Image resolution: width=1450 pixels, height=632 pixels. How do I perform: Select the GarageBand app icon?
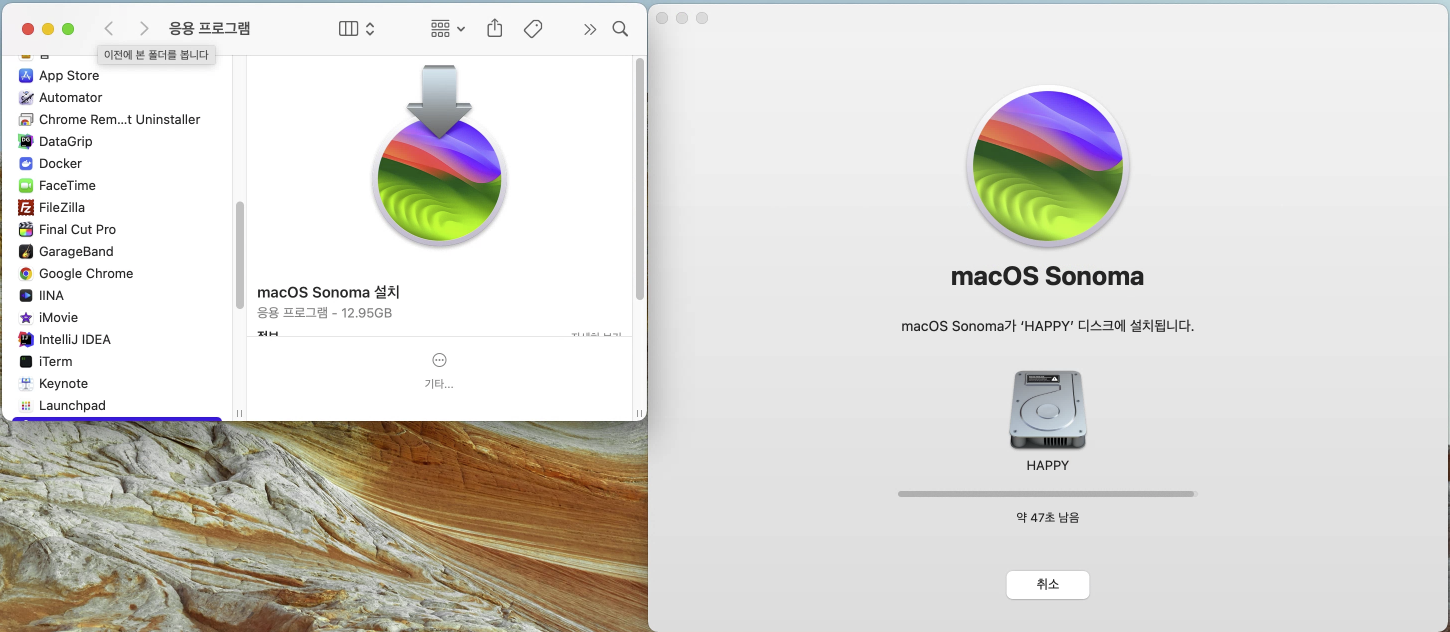coord(26,251)
